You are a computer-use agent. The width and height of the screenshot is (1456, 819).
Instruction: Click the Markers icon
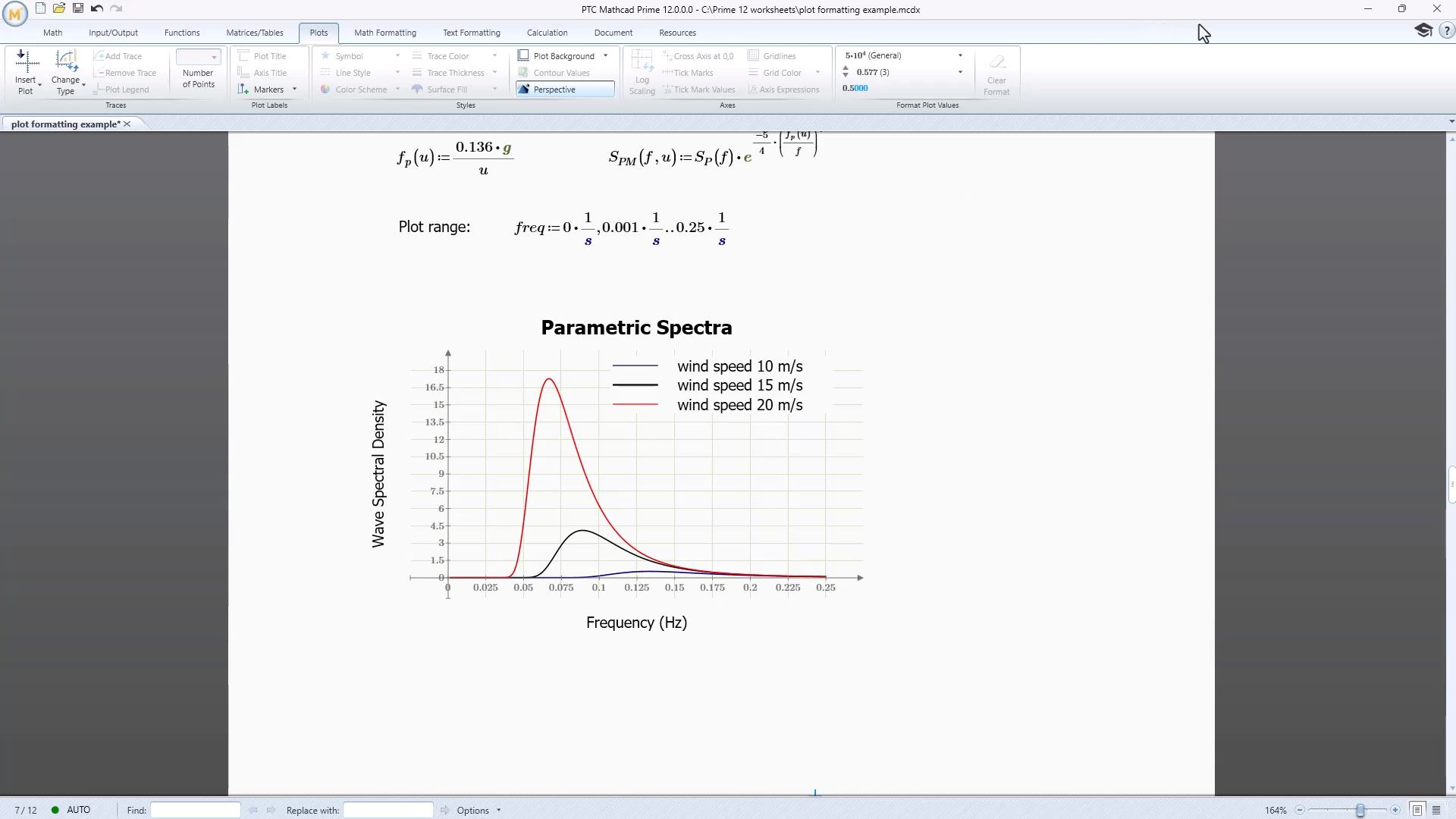243,89
